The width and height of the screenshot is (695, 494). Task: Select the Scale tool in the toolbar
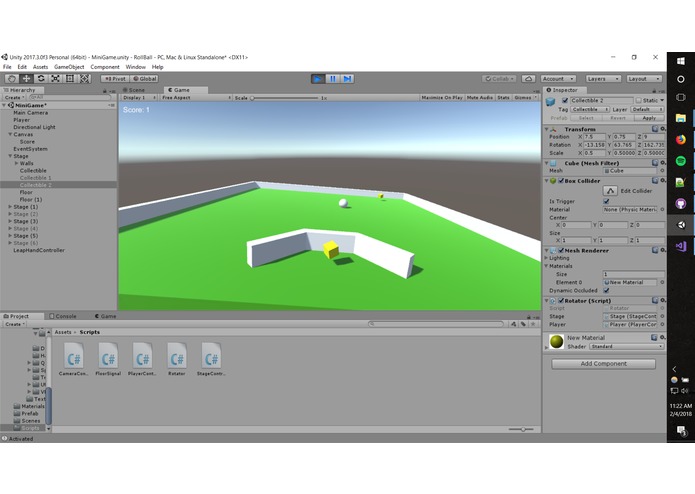pyautogui.click(x=55, y=78)
